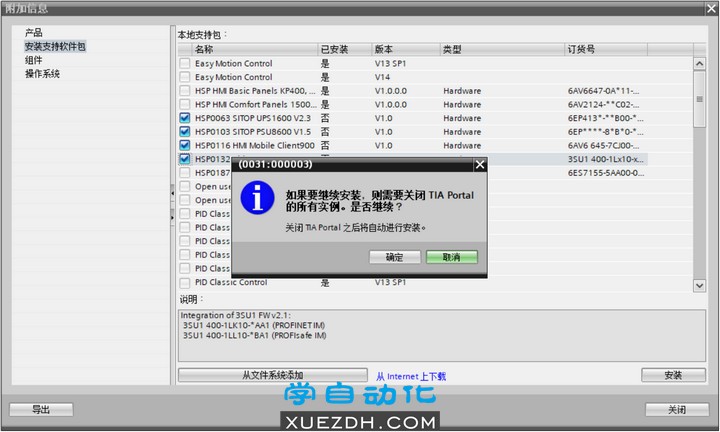Click the 版本 column header
Image resolution: width=720 pixels, height=432 pixels.
406,49
